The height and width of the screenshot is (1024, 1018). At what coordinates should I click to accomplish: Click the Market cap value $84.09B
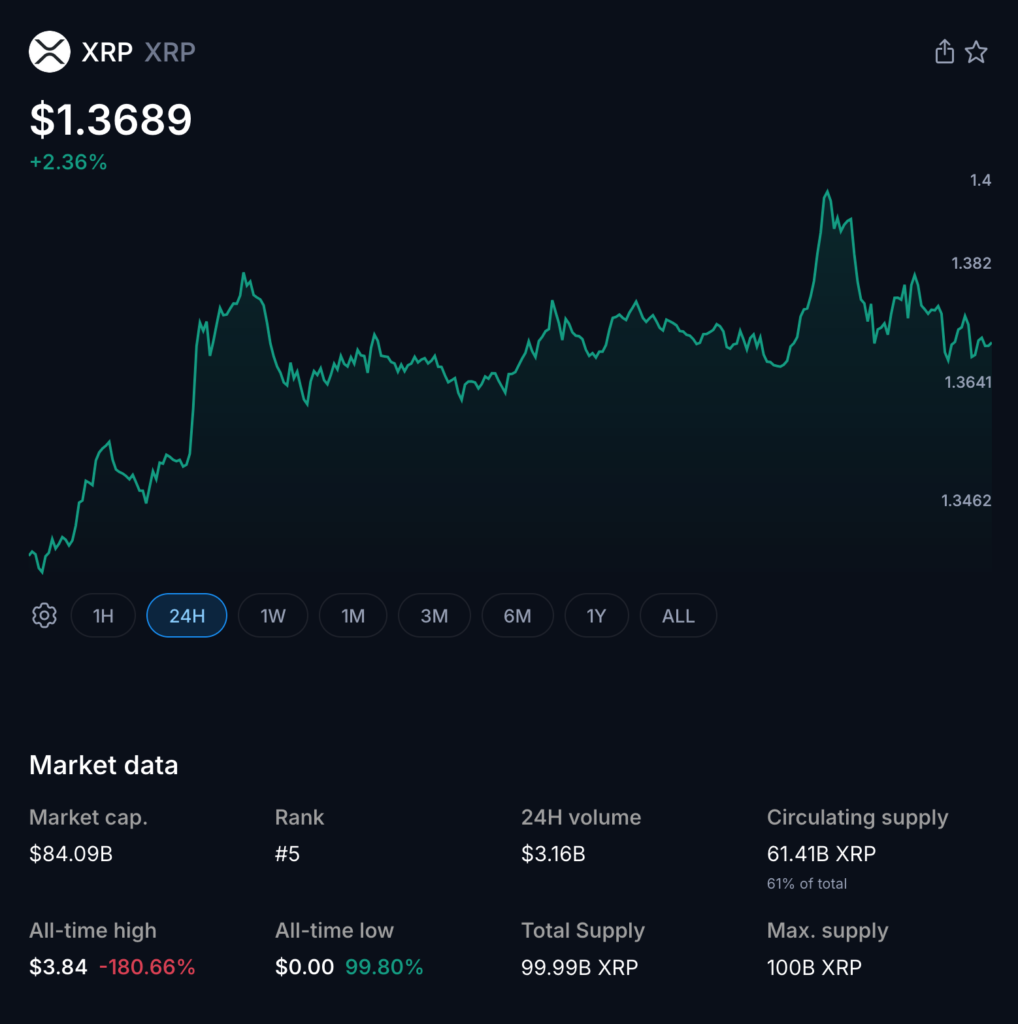tap(84, 854)
